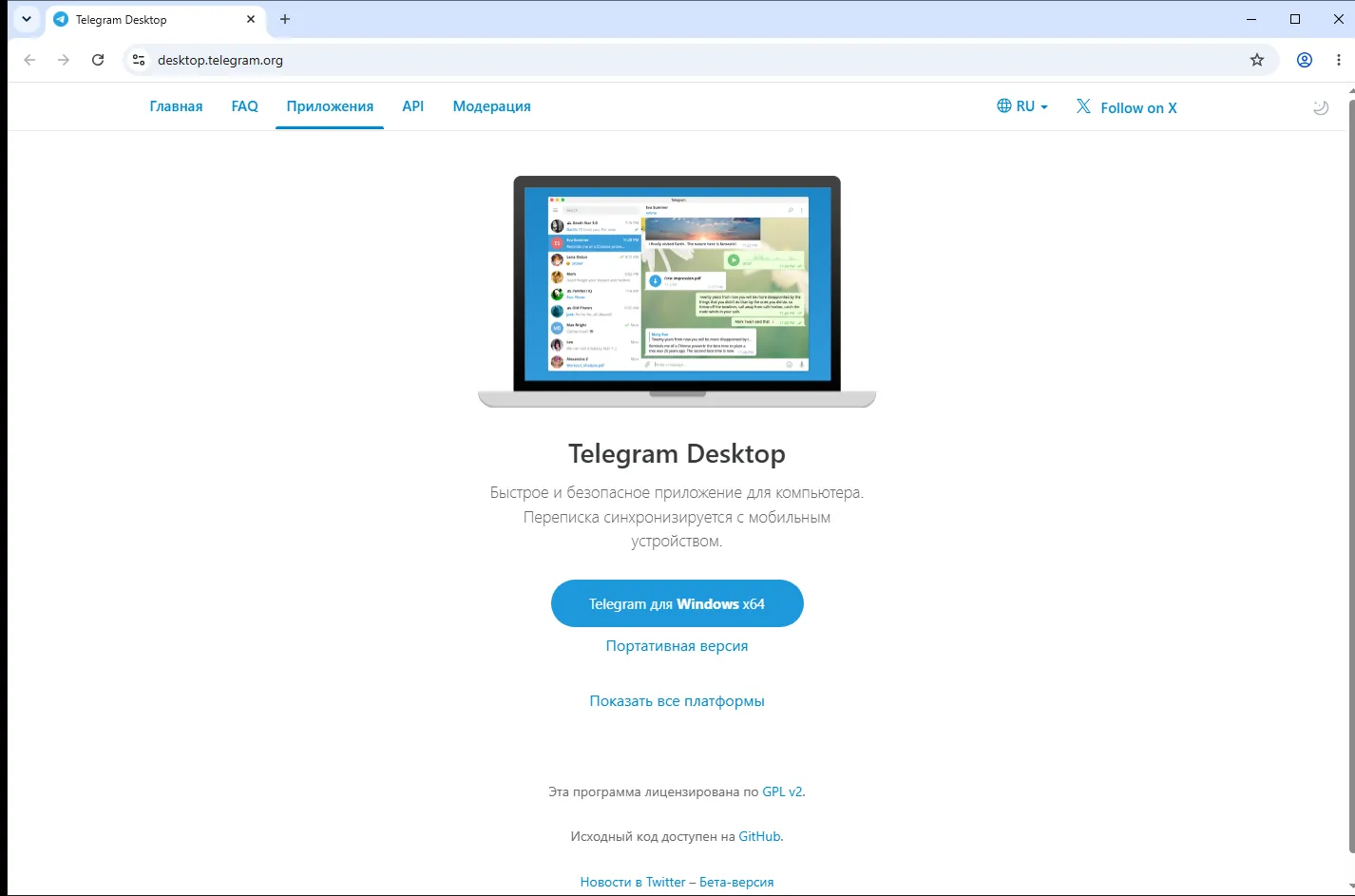Image resolution: width=1355 pixels, height=896 pixels.
Task: Bookmark this page with the star icon
Action: coord(1257,60)
